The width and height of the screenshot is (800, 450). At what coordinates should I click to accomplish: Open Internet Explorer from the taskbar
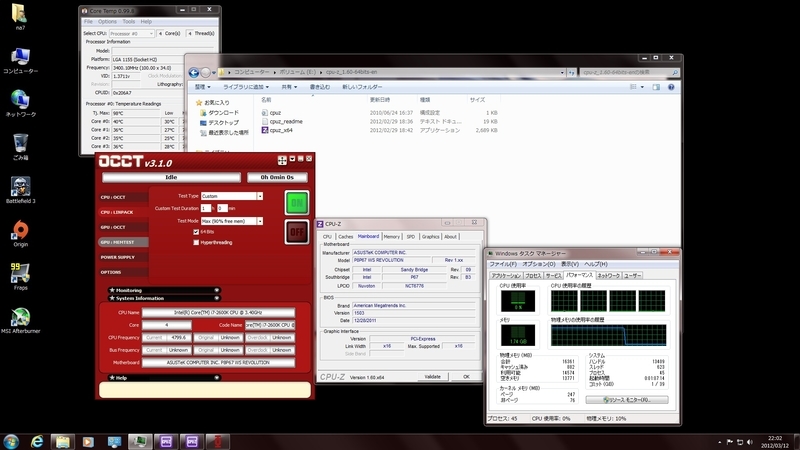coord(37,441)
